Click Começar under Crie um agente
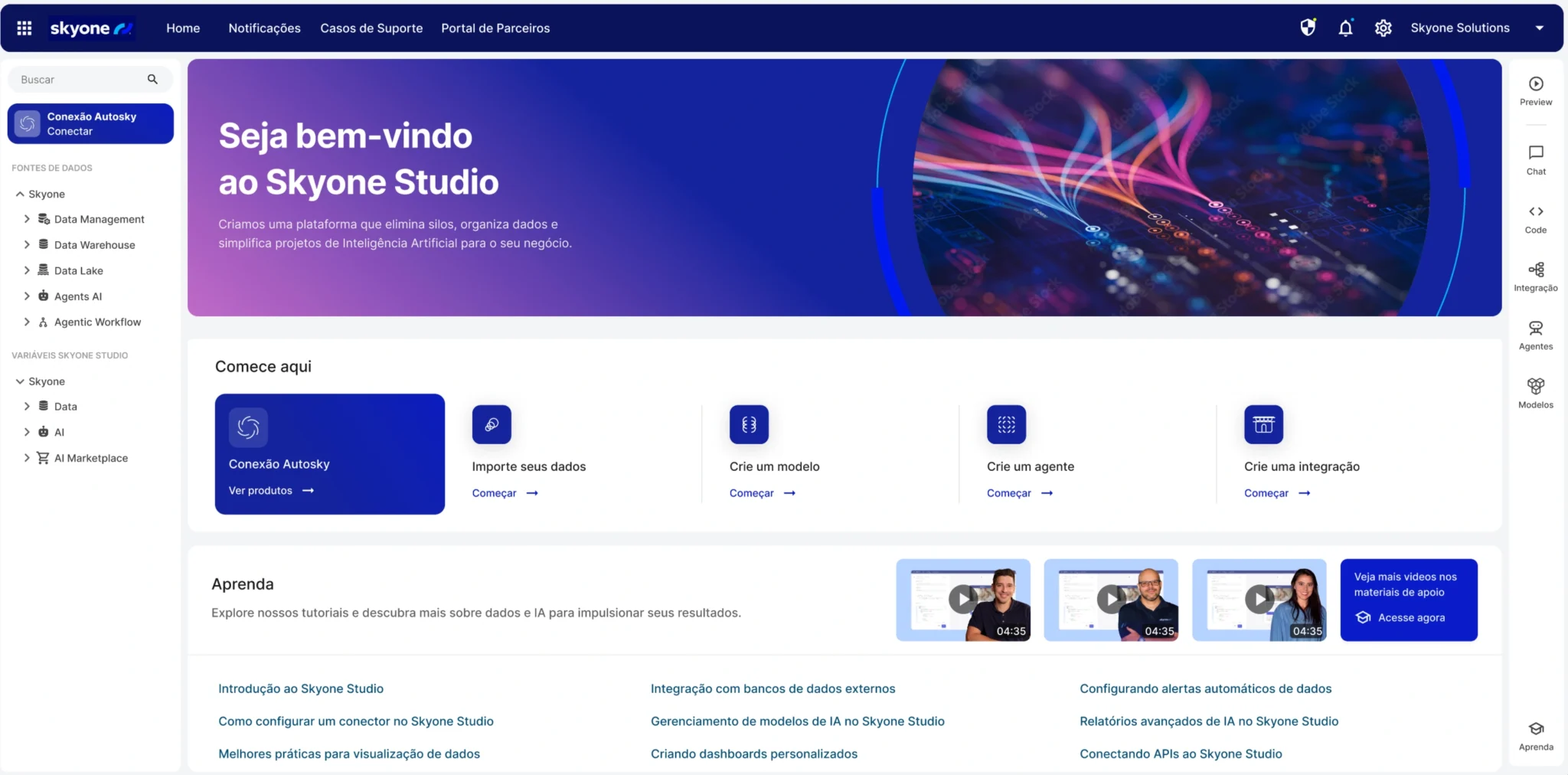This screenshot has height=775, width=1568. tap(1020, 493)
